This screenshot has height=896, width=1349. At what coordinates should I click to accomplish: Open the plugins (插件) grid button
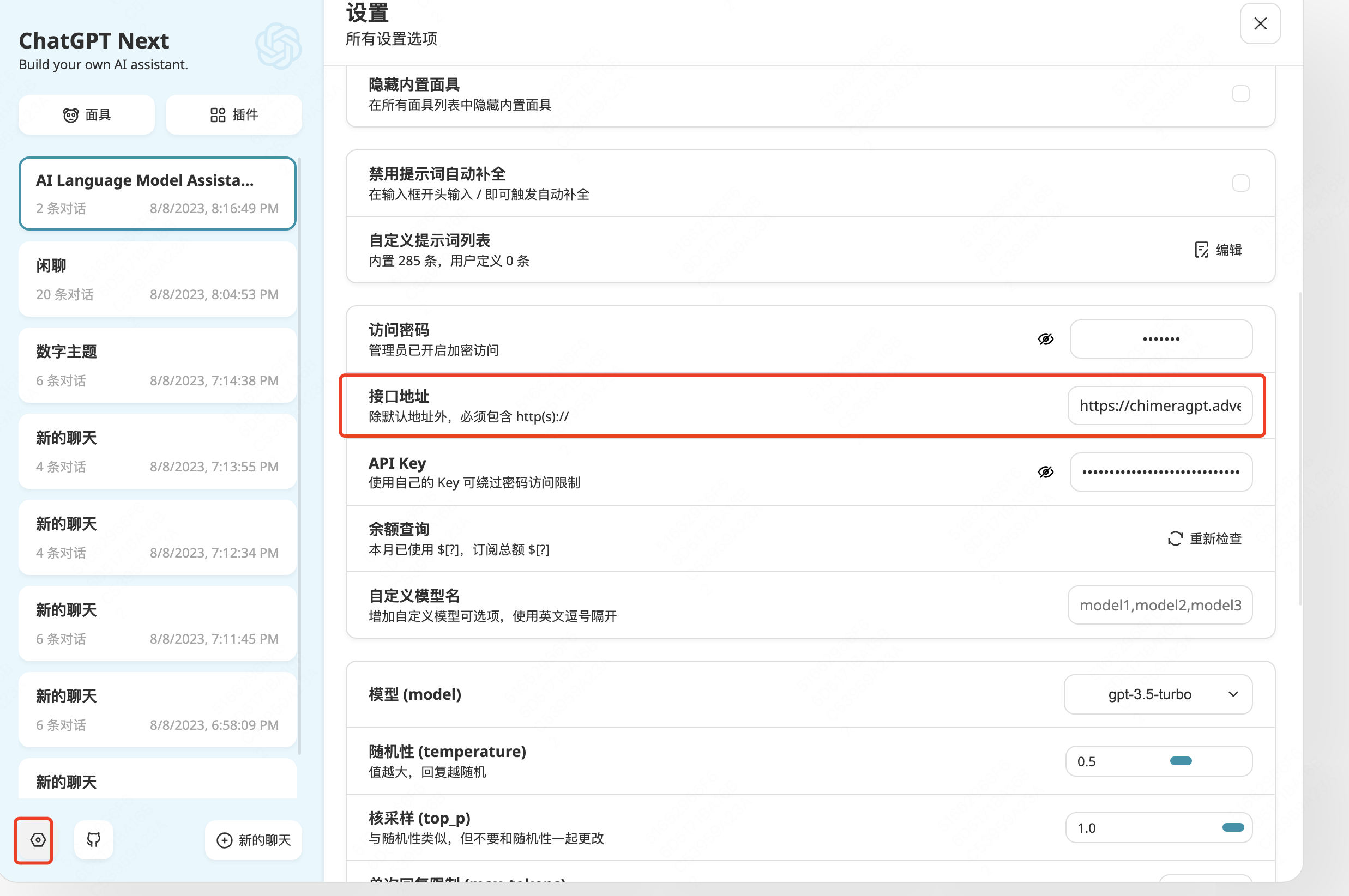(x=234, y=115)
